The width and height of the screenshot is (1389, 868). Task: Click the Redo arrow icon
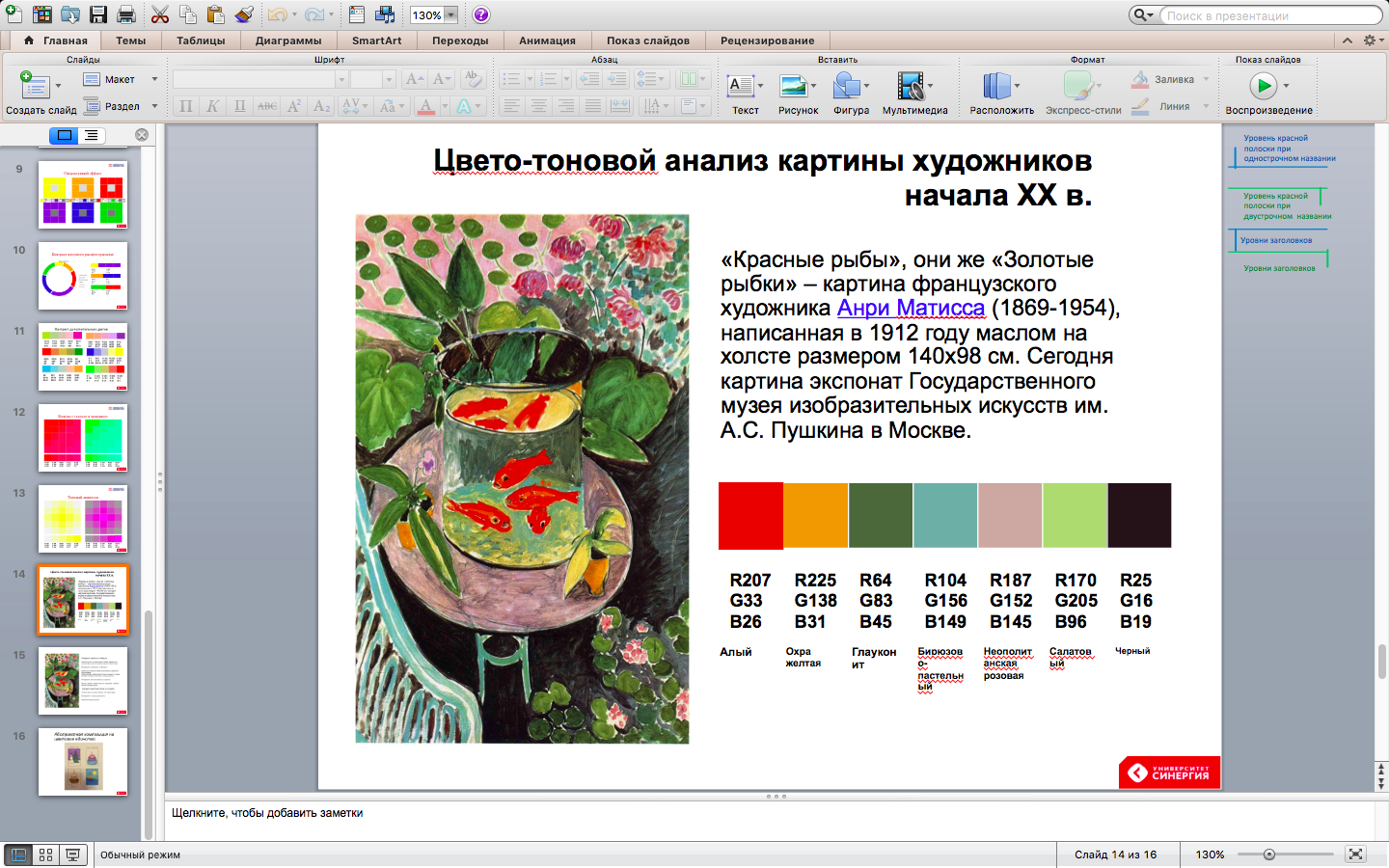click(x=314, y=14)
